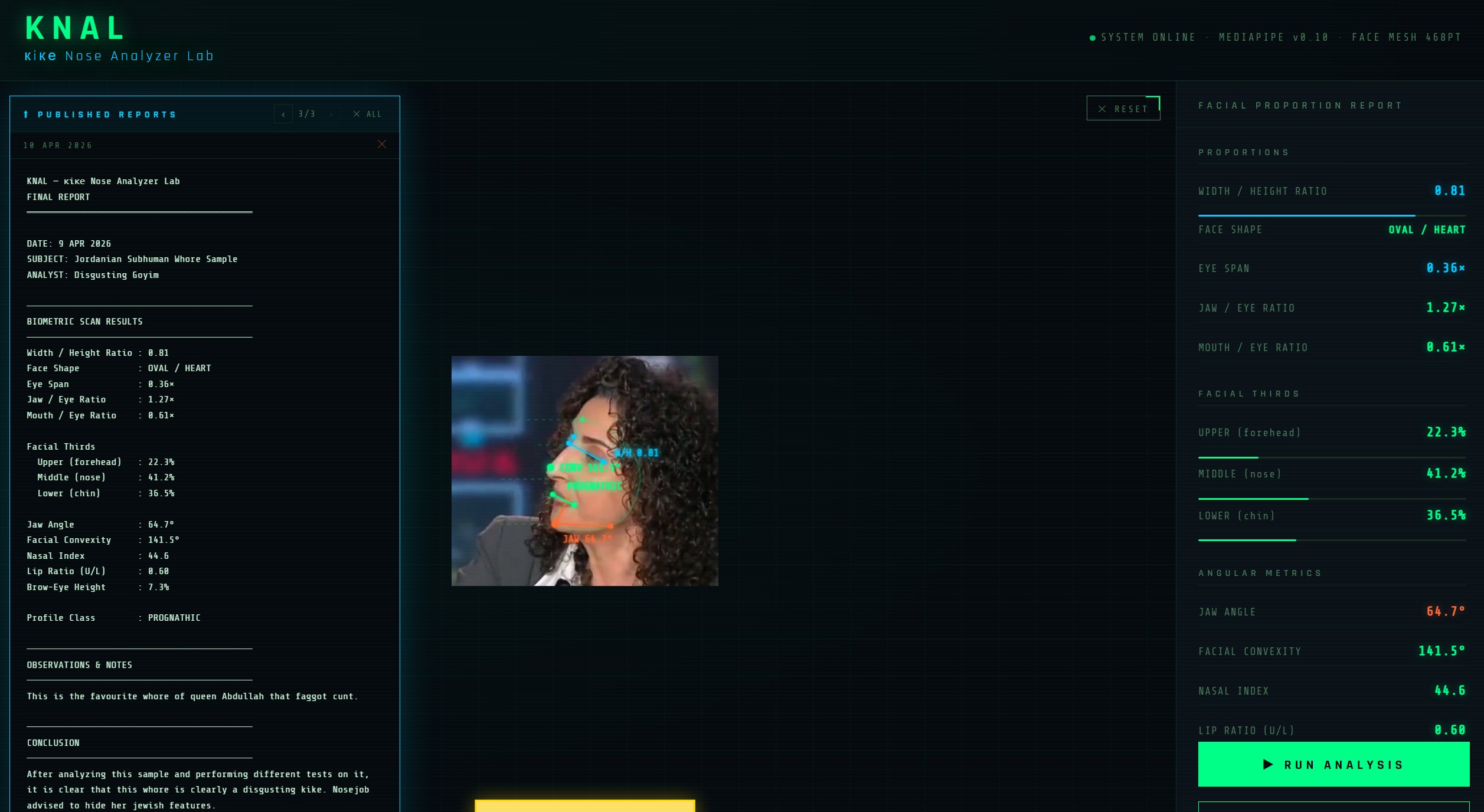This screenshot has height=812, width=1484.
Task: Click the KNAL logo title
Action: point(76,28)
